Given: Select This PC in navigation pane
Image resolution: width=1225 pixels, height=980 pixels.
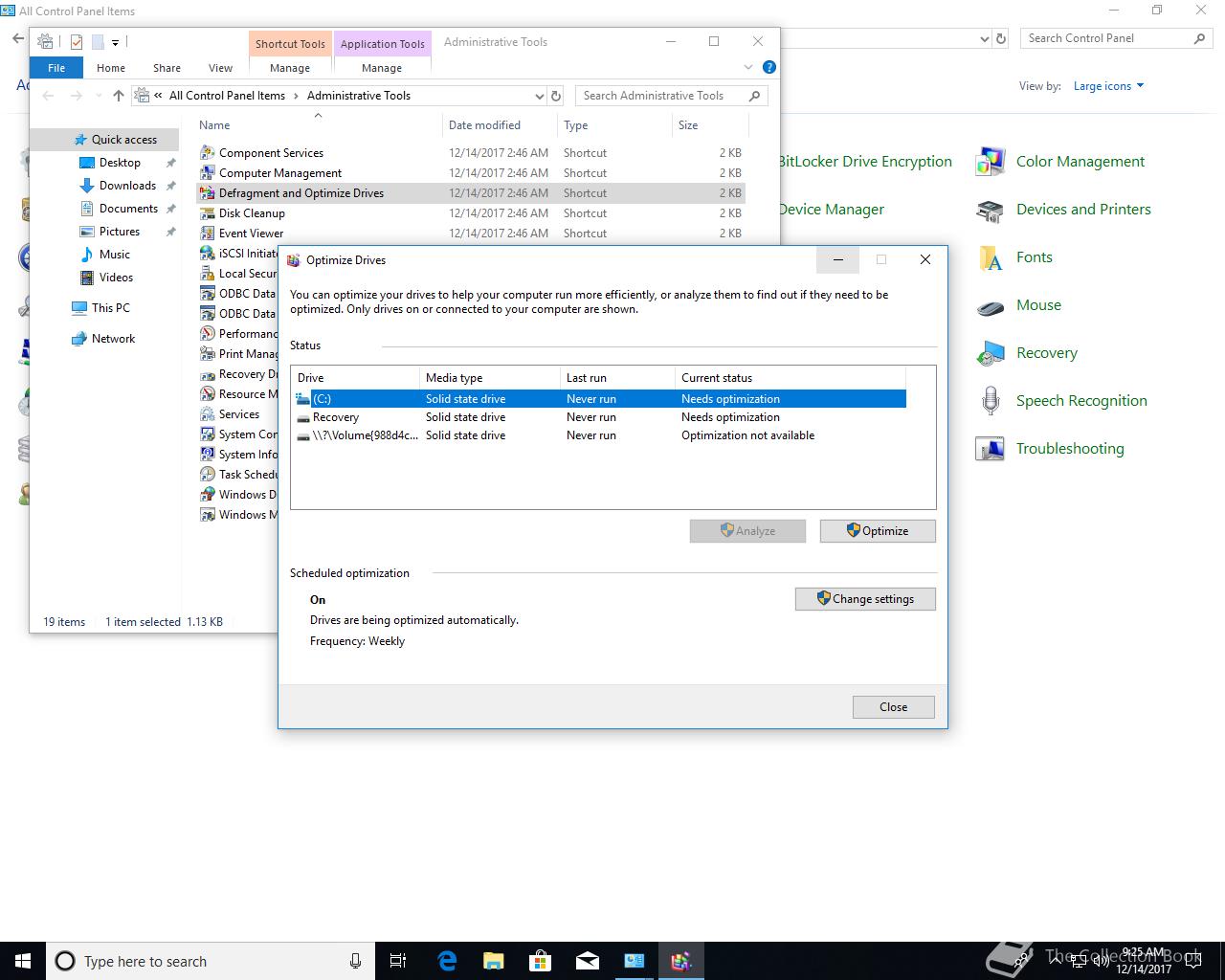Looking at the screenshot, I should click(x=110, y=308).
